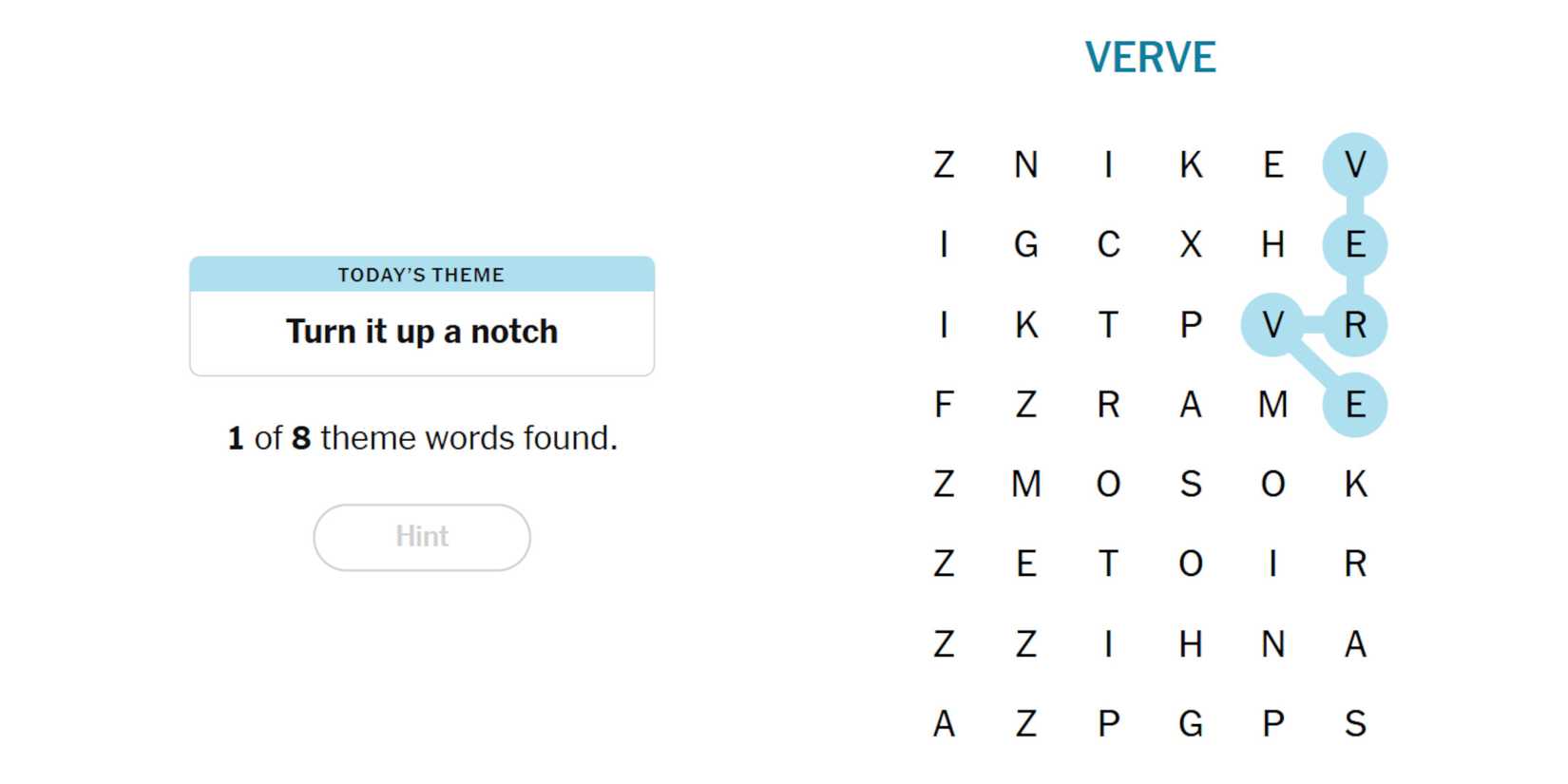
Task: Click the "Turn it up a notch" theme text
Action: (x=421, y=332)
